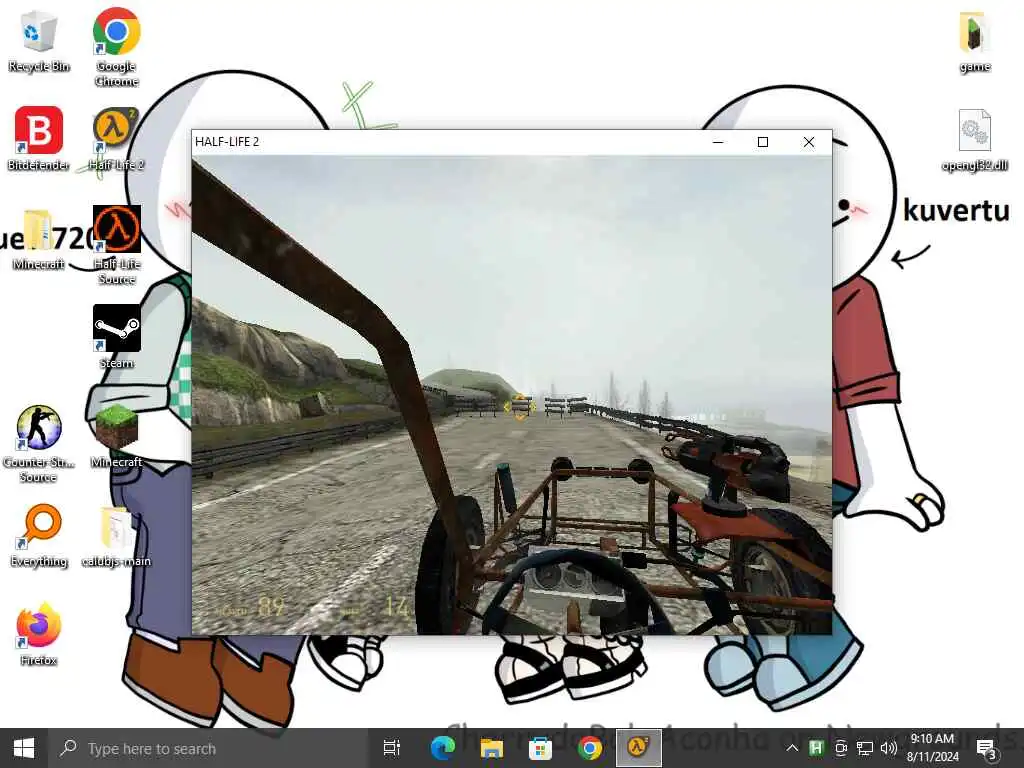Launch Microsoft Edge from the taskbar
1024x768 pixels.
[442, 748]
